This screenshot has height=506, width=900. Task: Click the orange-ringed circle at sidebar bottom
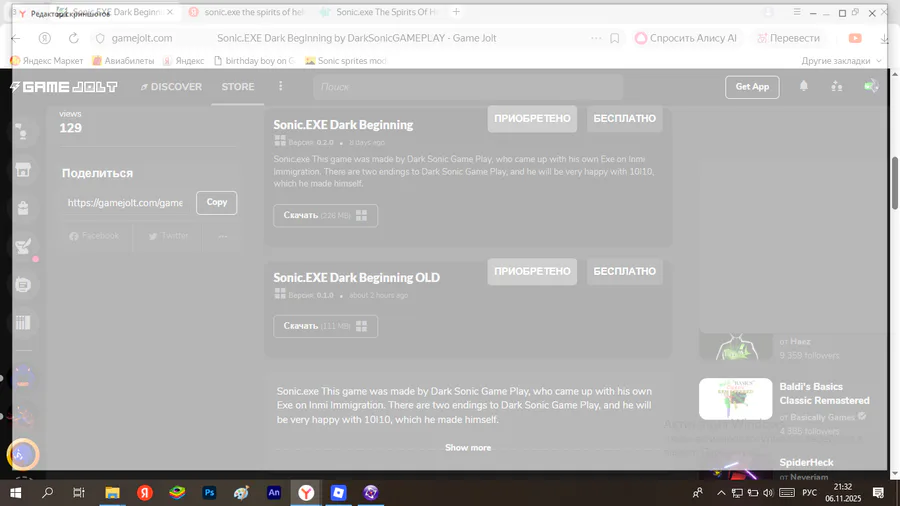pyautogui.click(x=23, y=455)
